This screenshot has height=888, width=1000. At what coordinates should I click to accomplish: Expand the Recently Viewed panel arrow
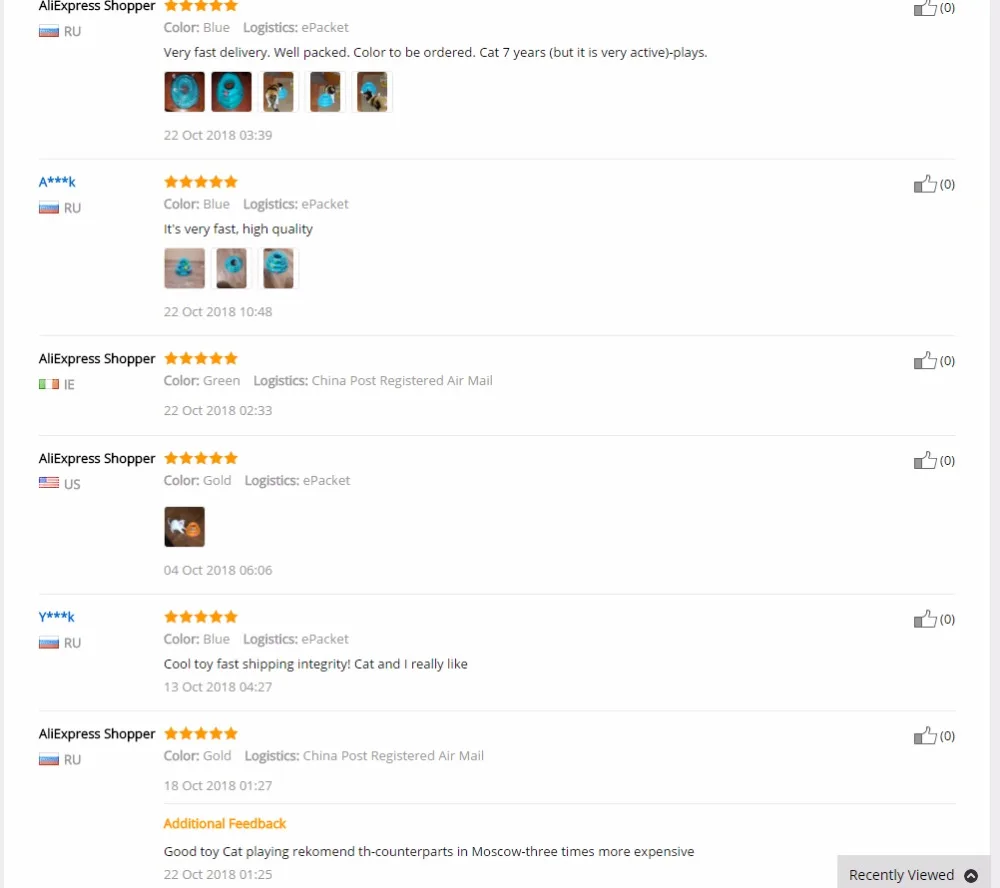pyautogui.click(x=971, y=875)
